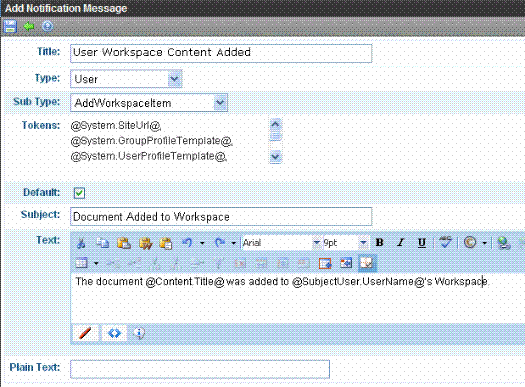Select the @System.SiteUrl@ token
The height and width of the screenshot is (387, 525).
pos(116,126)
